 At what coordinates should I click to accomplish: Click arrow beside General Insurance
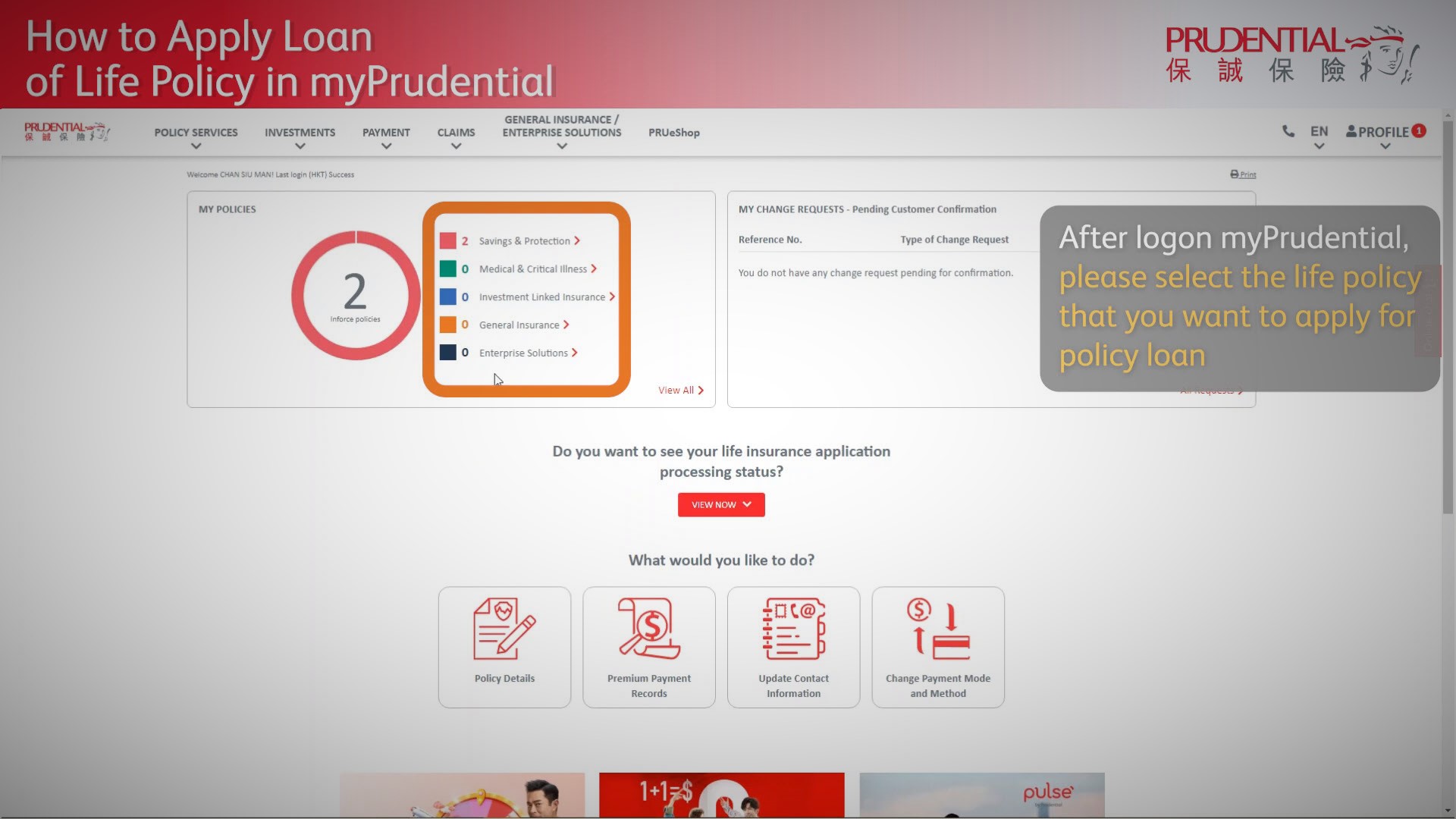(x=566, y=325)
